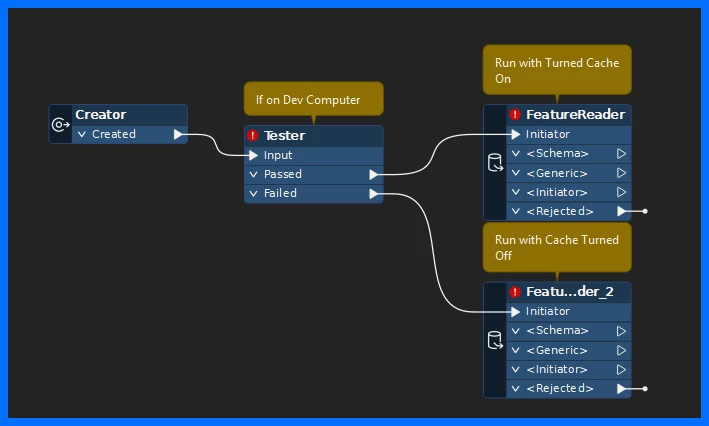Screen dimensions: 709x426
Task: Click <Initiator> label on Featu...der_2
Action: 557,369
